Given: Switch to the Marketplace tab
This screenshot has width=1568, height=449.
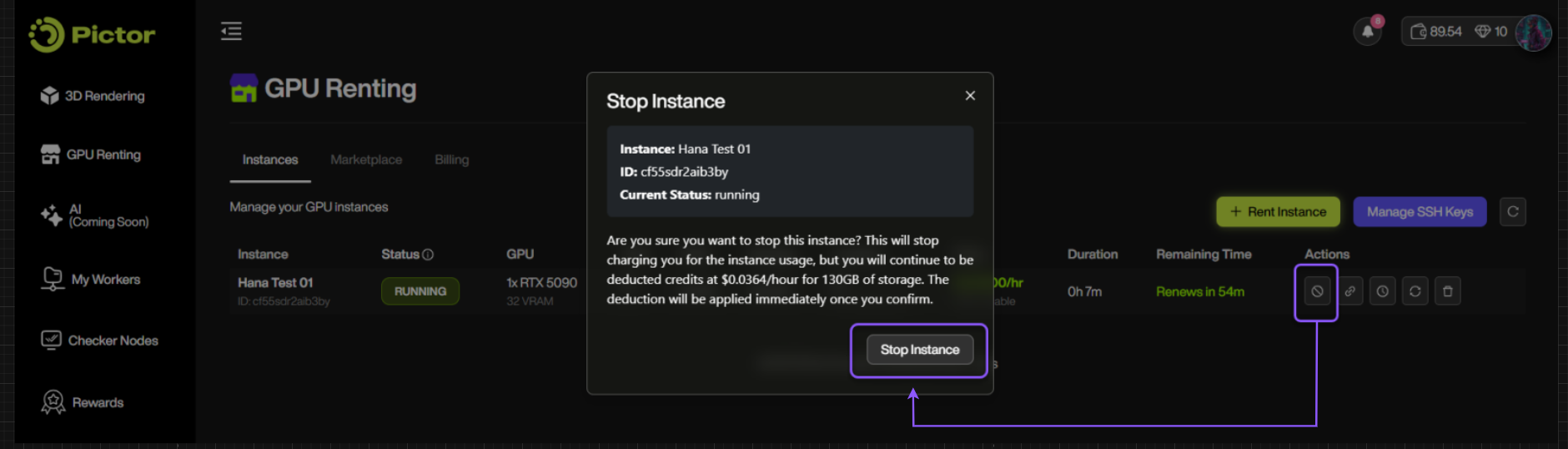Looking at the screenshot, I should tap(366, 159).
